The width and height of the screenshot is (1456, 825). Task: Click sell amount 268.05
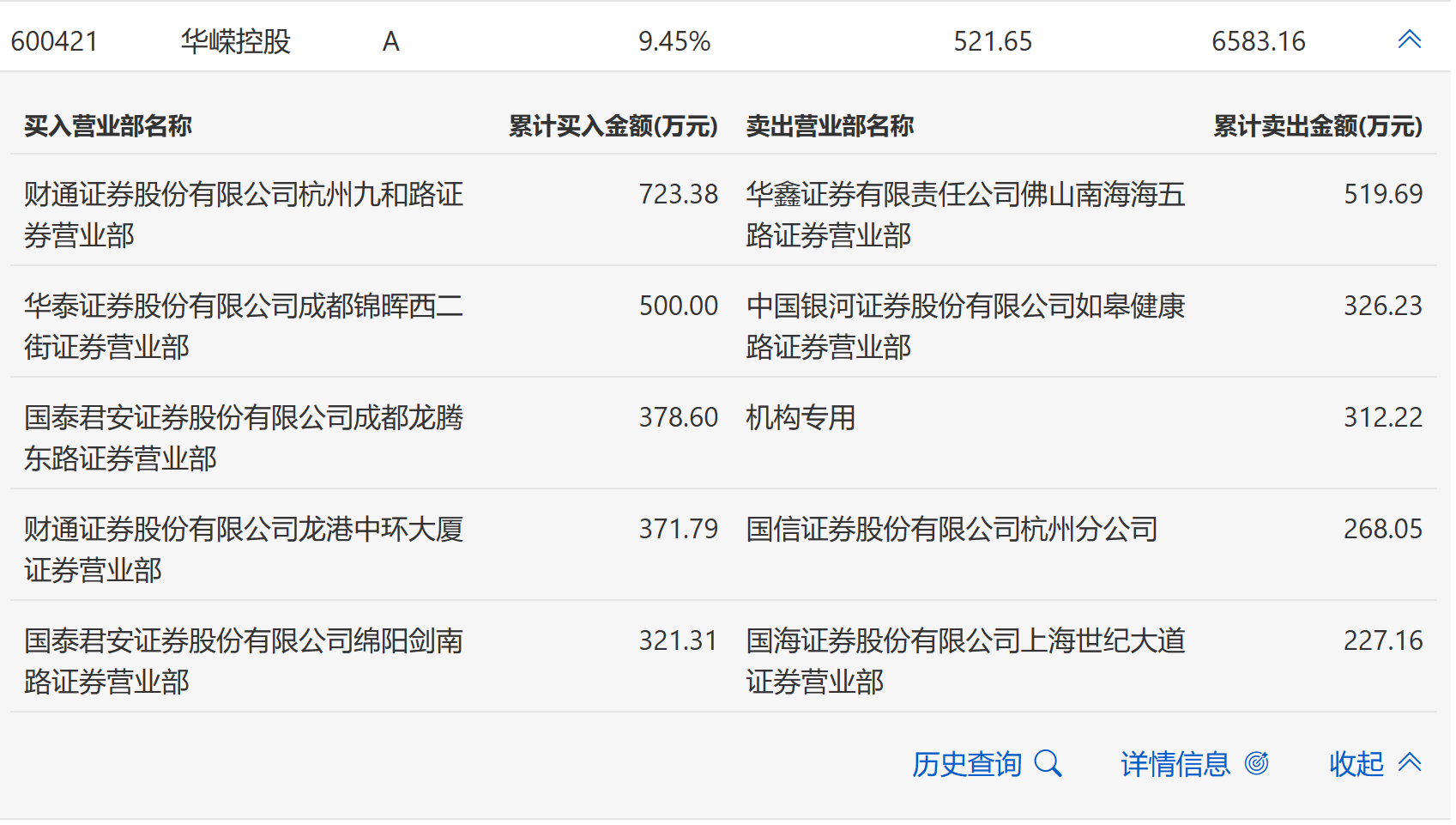pos(1383,529)
